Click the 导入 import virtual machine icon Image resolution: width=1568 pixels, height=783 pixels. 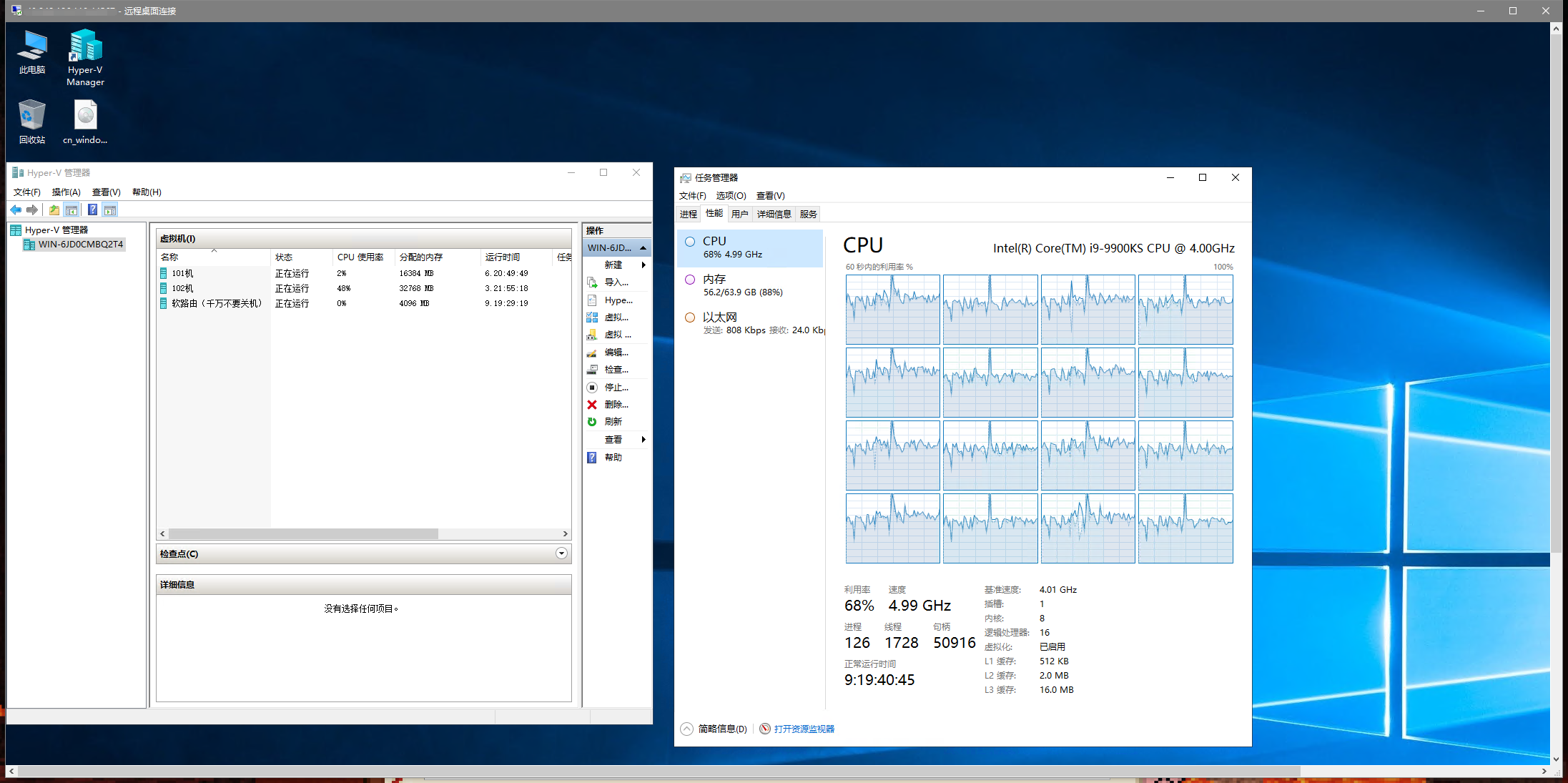[x=592, y=282]
